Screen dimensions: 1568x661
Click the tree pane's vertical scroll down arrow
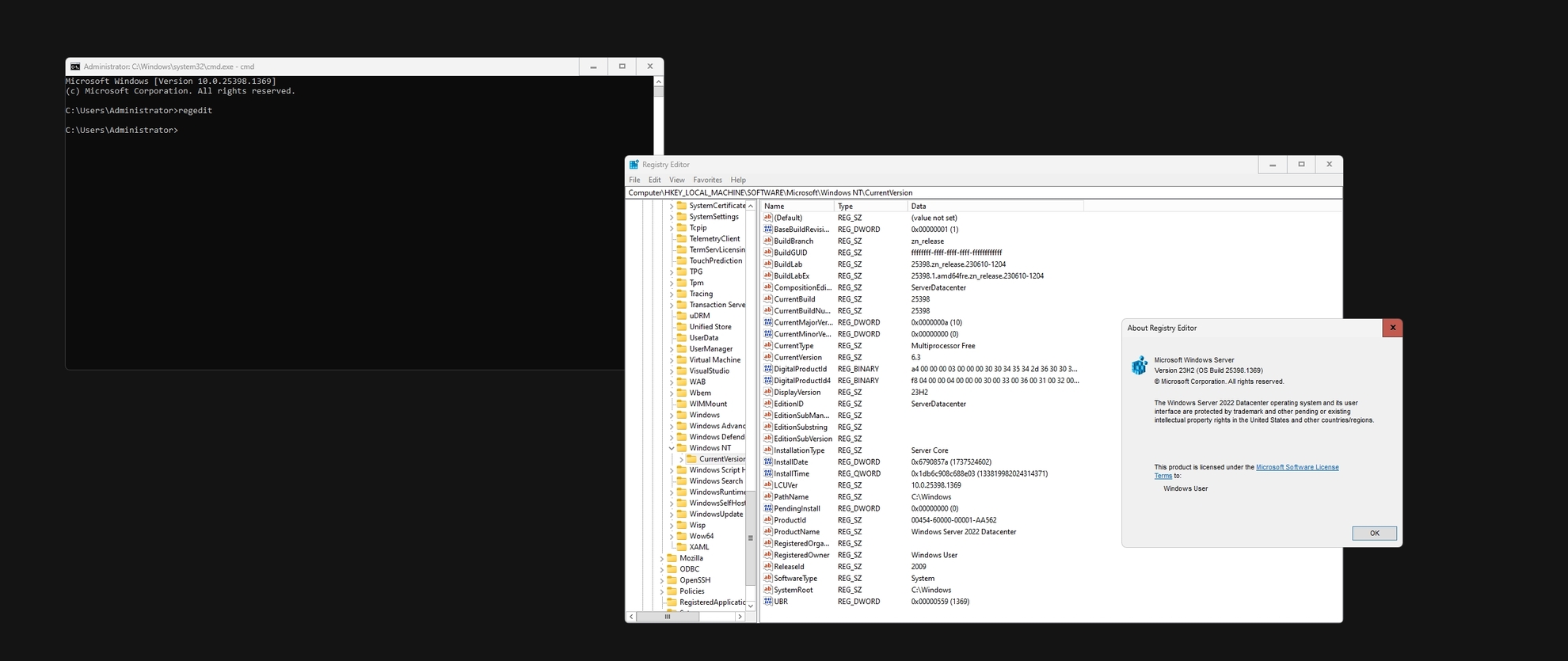[x=750, y=606]
